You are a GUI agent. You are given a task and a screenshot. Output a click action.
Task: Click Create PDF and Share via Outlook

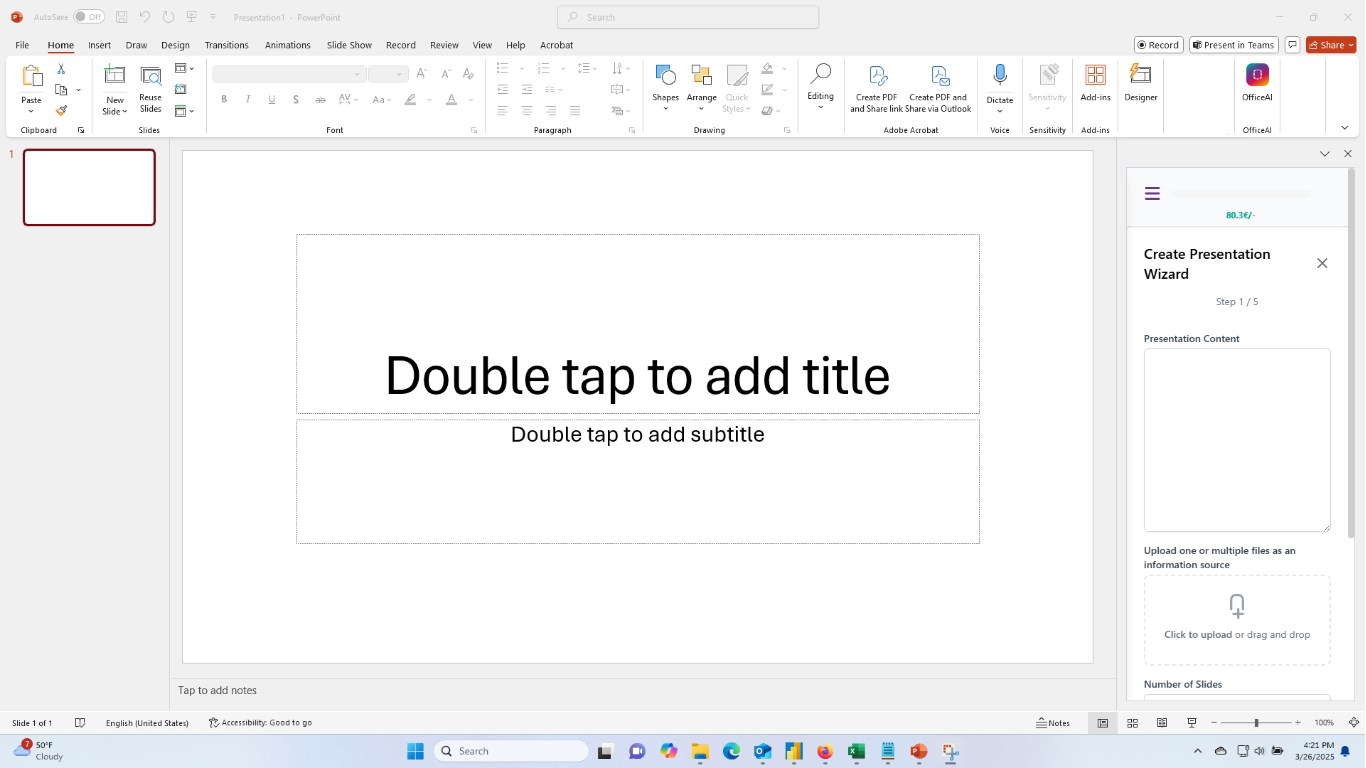(939, 76)
